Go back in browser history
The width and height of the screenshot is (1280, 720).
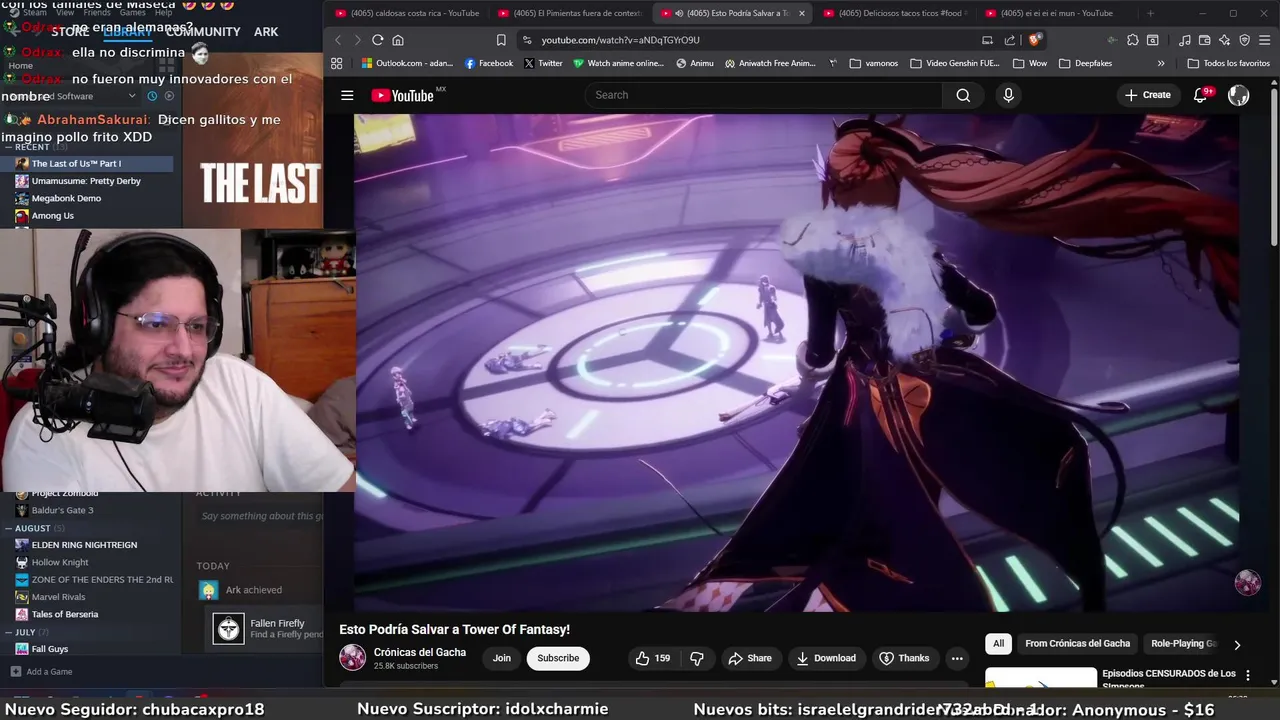click(338, 40)
